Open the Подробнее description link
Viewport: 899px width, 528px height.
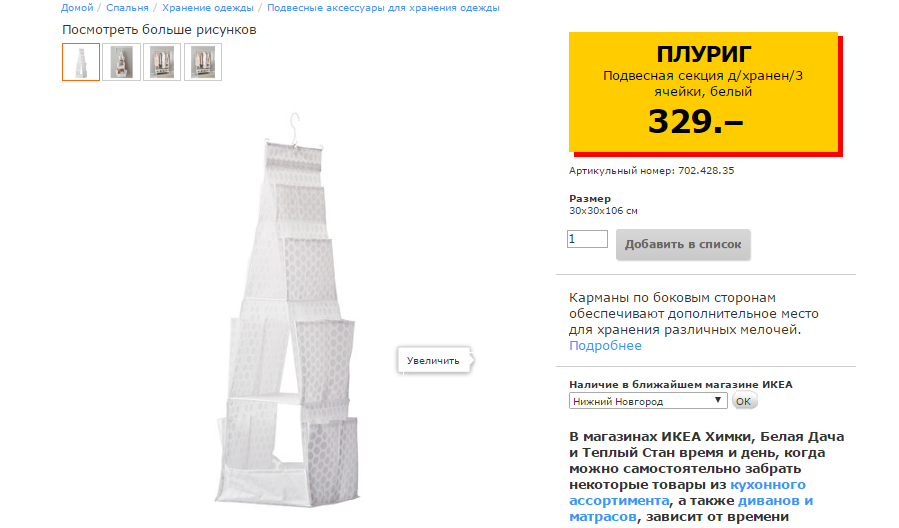point(605,346)
